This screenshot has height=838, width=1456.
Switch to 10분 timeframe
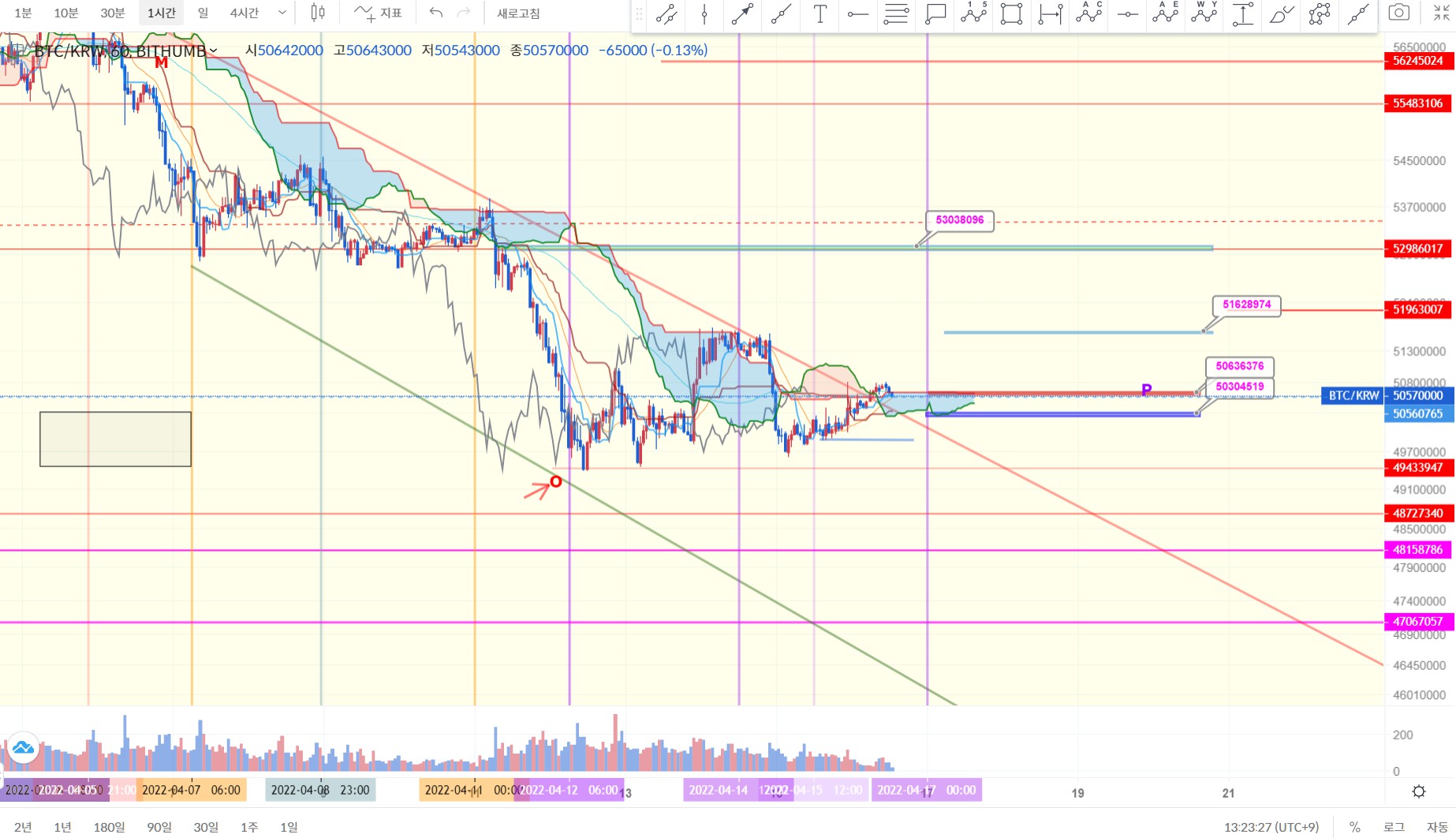pyautogui.click(x=66, y=13)
